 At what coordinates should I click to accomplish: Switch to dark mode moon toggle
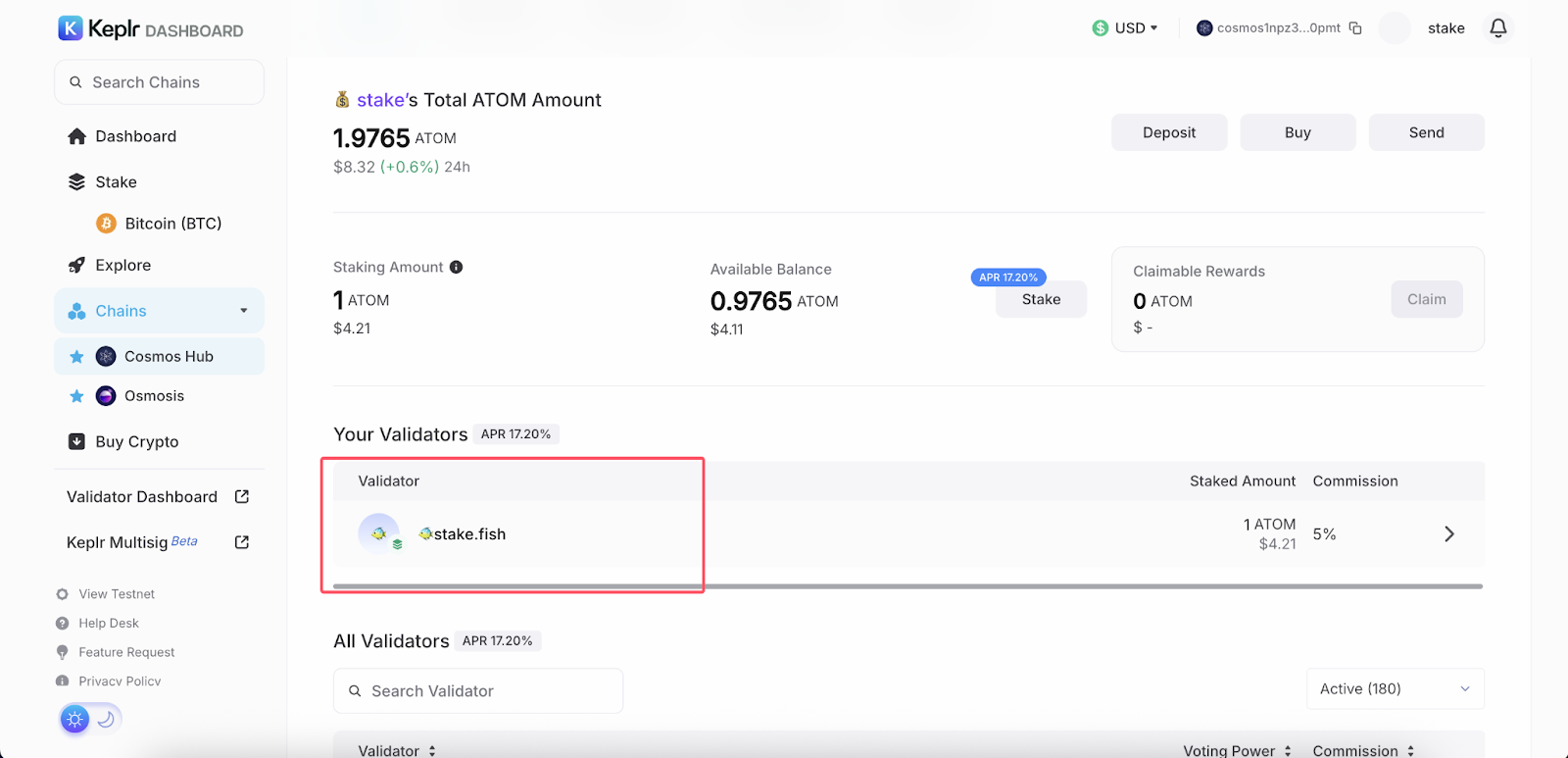106,720
